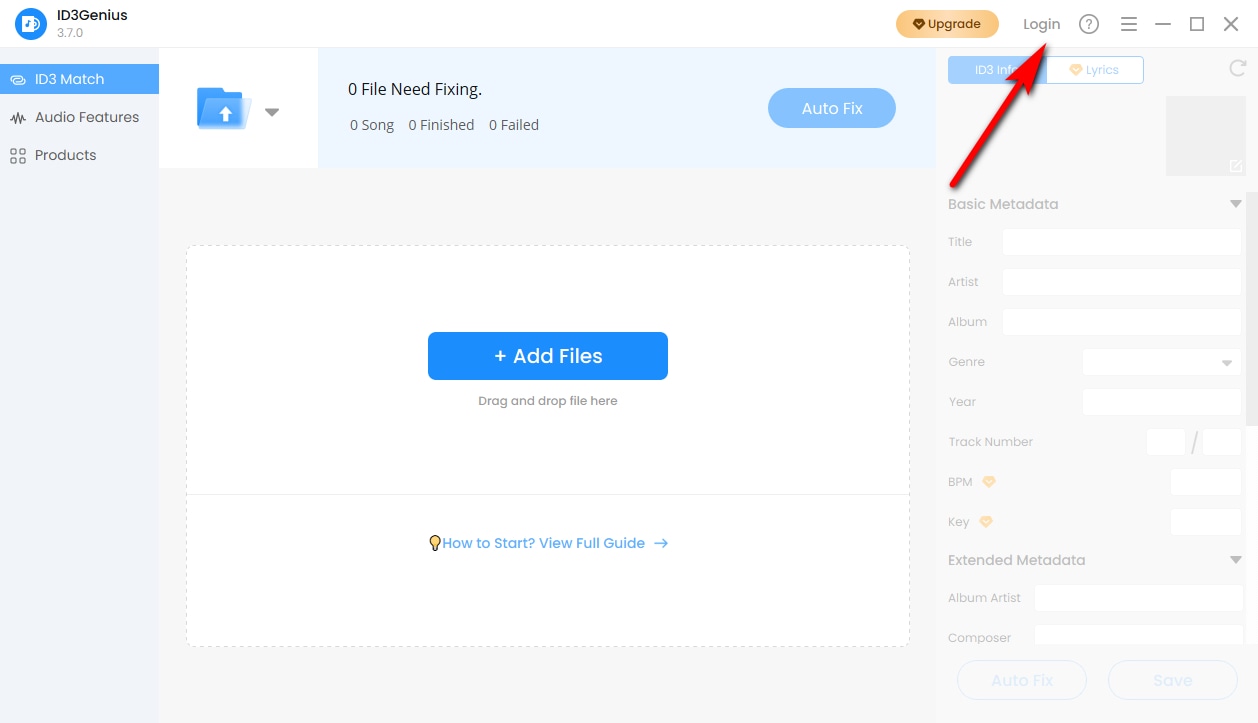Image resolution: width=1258 pixels, height=723 pixels.
Task: Click the Title input field
Action: (1121, 242)
